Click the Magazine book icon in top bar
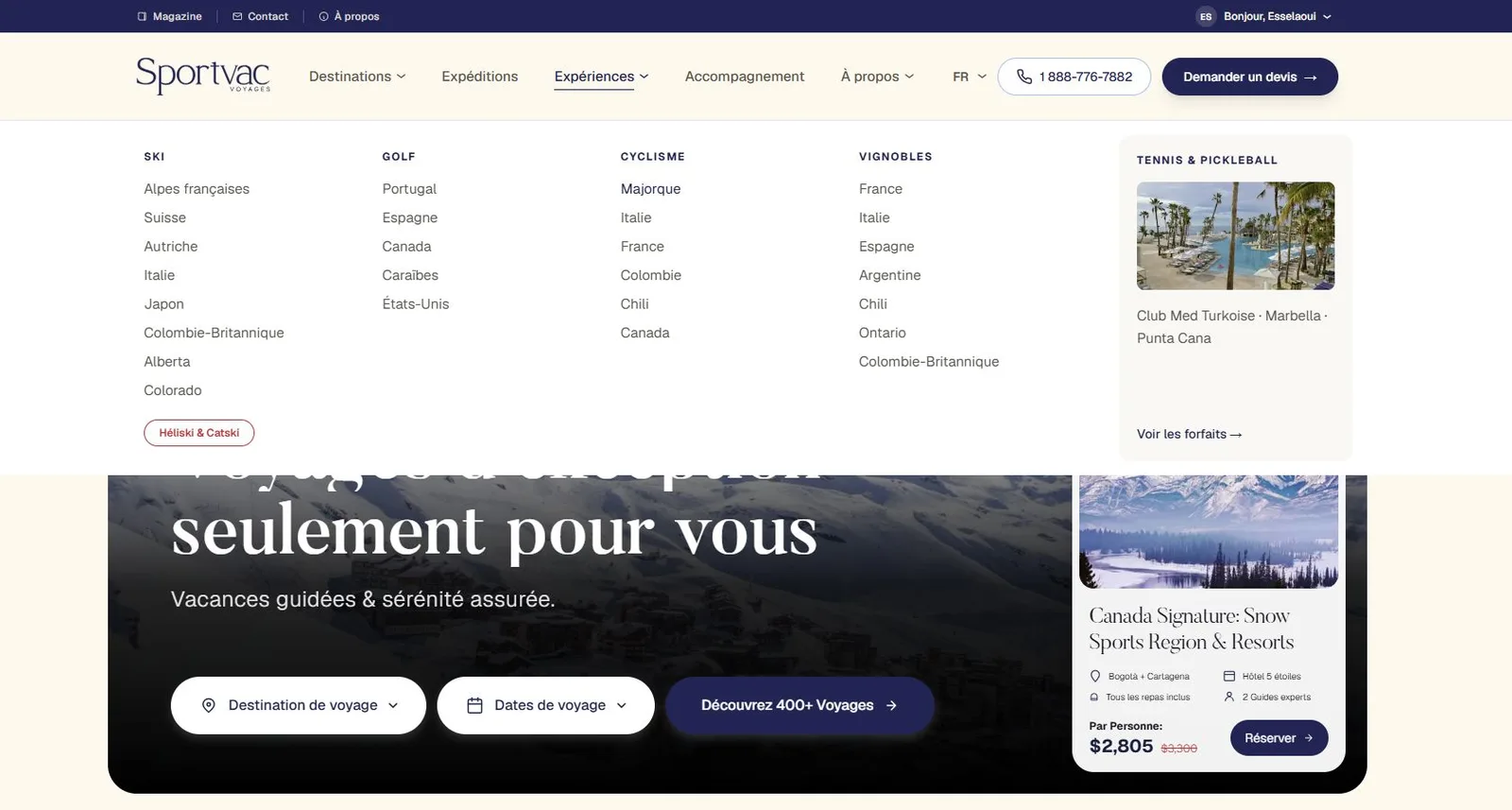 click(x=142, y=16)
